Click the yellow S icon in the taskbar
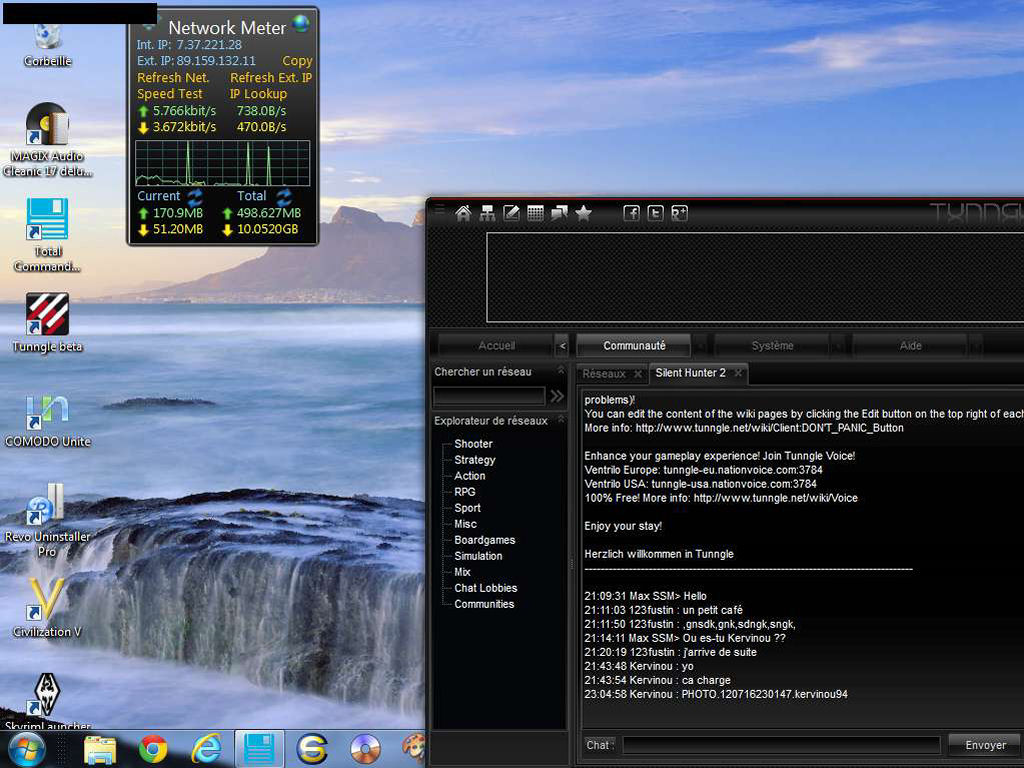The width and height of the screenshot is (1024, 768). point(312,749)
